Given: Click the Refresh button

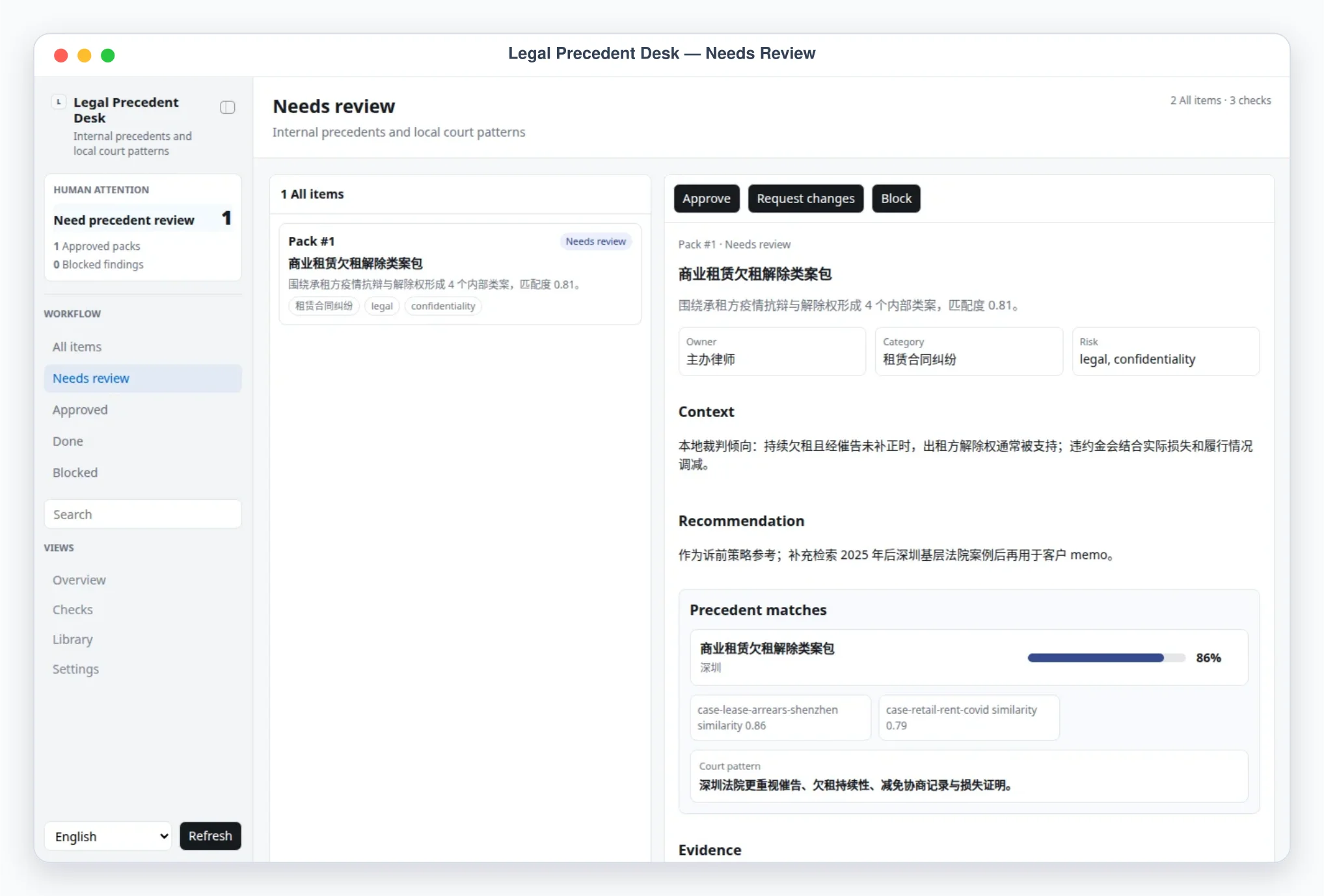Looking at the screenshot, I should 210,836.
